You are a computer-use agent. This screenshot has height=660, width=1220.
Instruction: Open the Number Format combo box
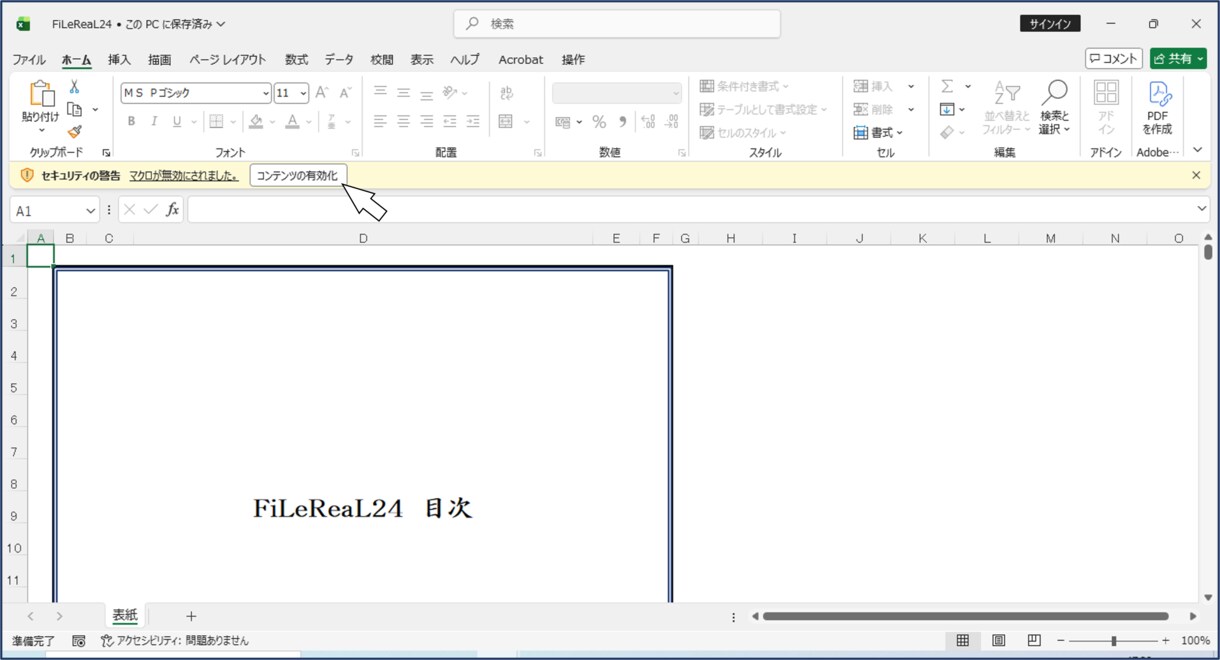pyautogui.click(x=617, y=93)
